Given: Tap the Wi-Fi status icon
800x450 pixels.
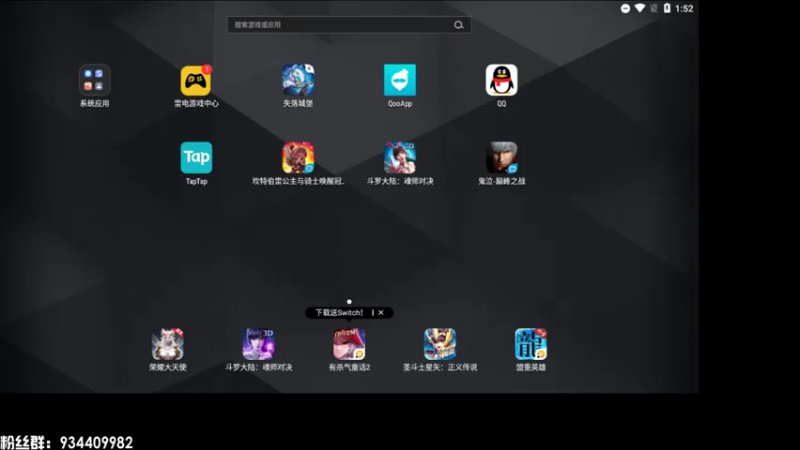Looking at the screenshot, I should tap(639, 8).
